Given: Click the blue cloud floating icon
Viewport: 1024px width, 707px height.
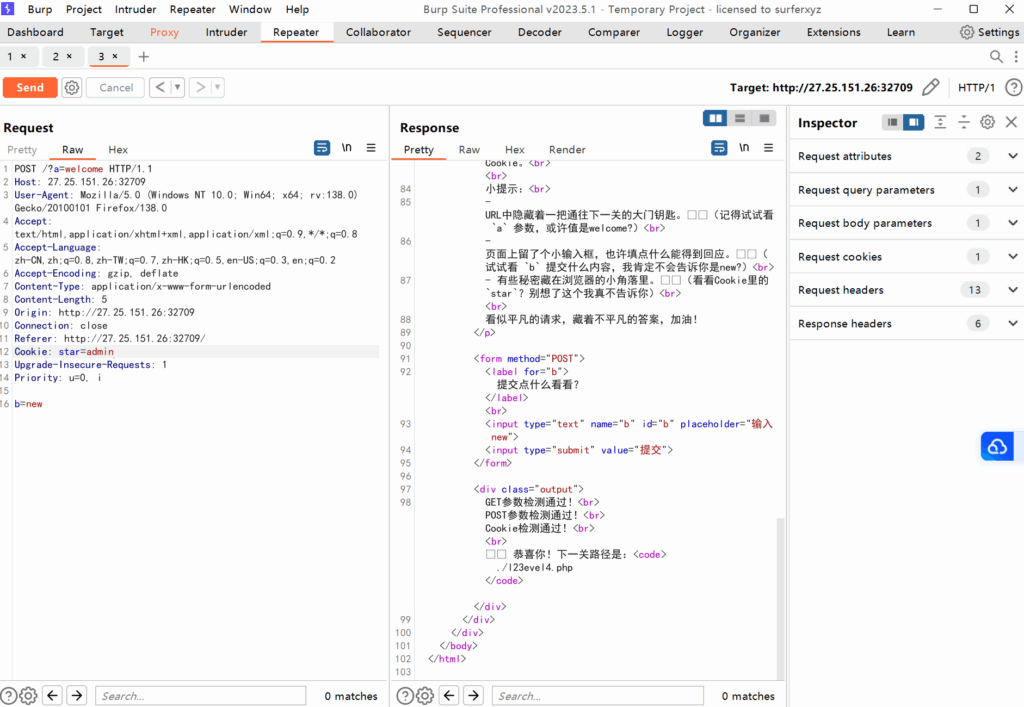Looking at the screenshot, I should [x=997, y=447].
